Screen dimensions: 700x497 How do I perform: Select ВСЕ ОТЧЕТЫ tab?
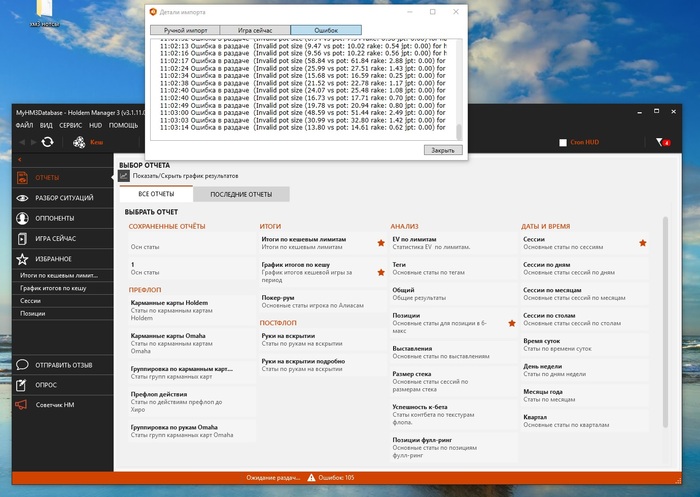(156, 194)
